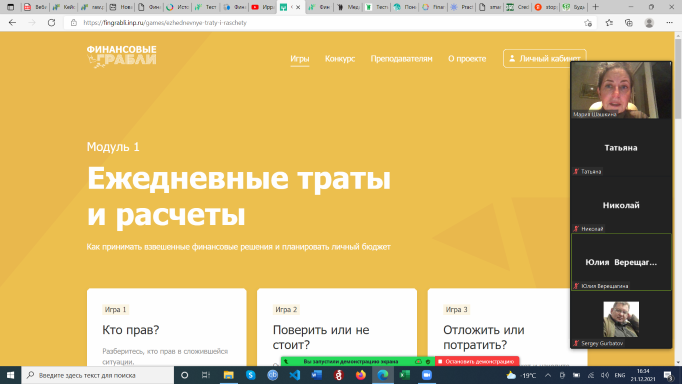The width and height of the screenshot is (682, 384).
Task: Close the active Fingrabli tab
Action: coord(298,7)
